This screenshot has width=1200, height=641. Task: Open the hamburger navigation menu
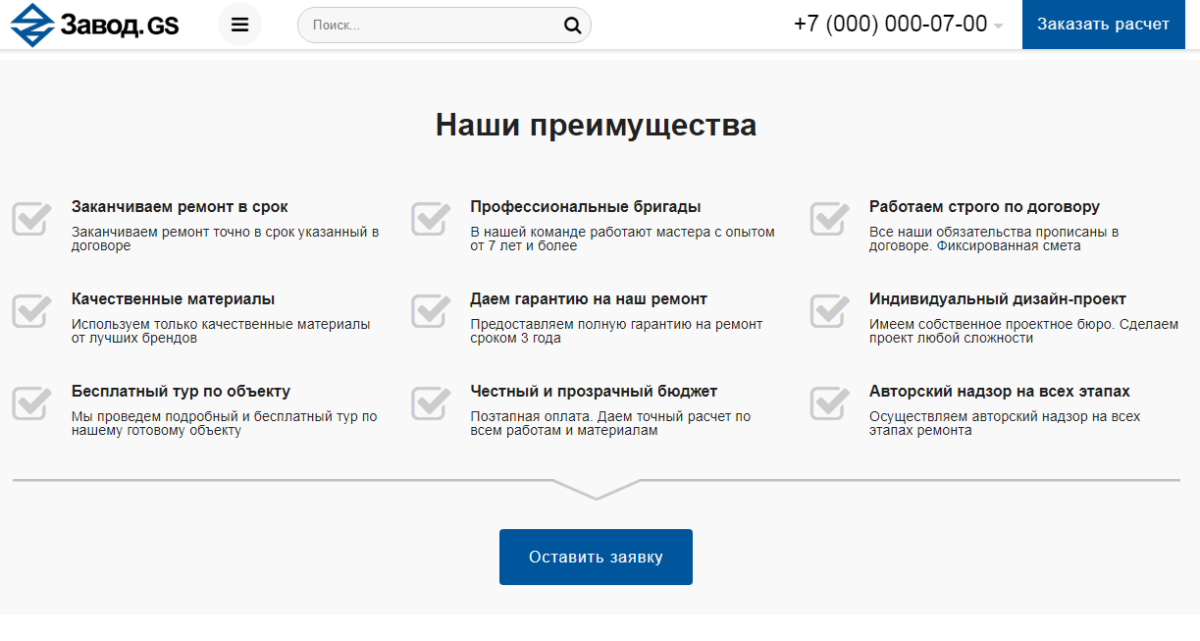[x=239, y=23]
